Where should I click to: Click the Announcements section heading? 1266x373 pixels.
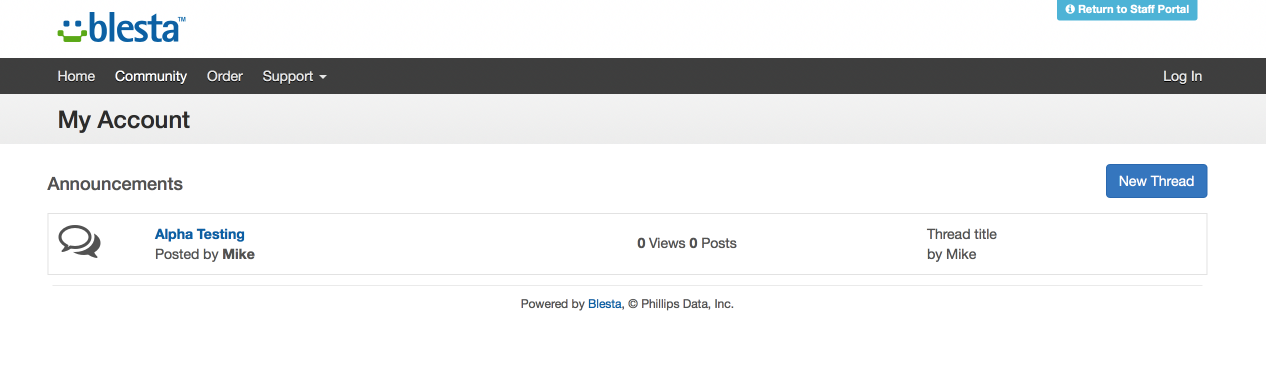click(115, 184)
